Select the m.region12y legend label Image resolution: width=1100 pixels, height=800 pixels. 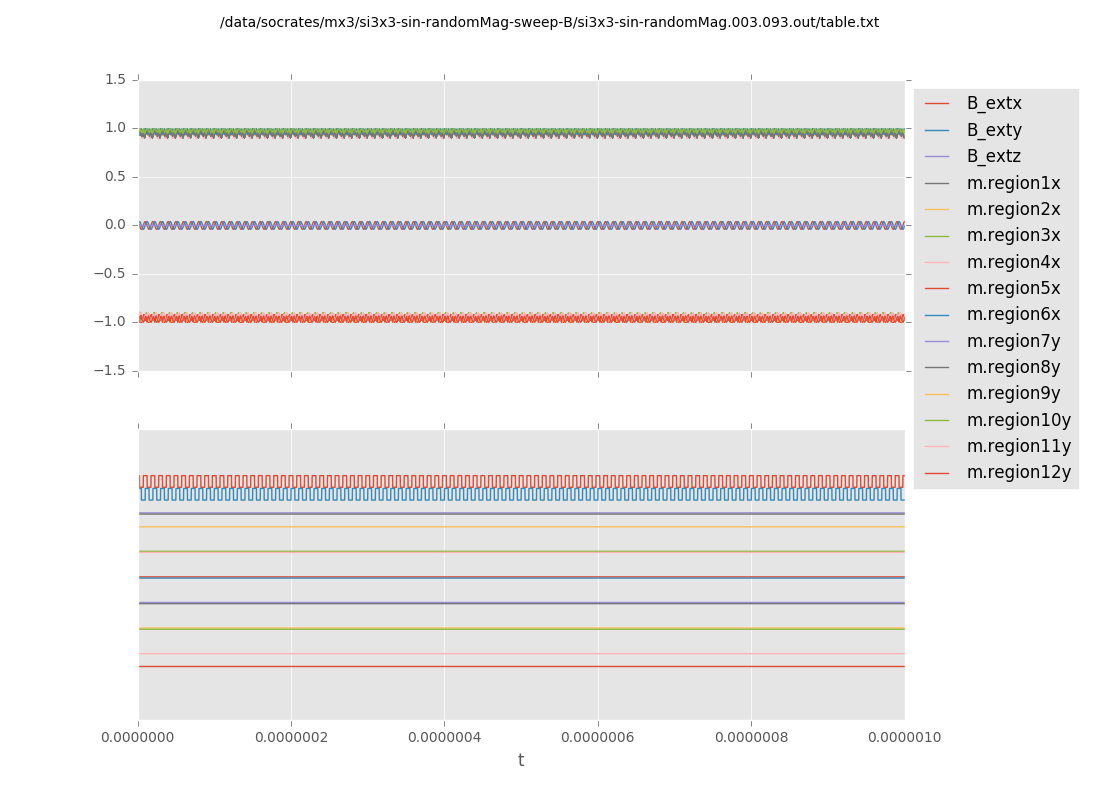(x=1017, y=472)
